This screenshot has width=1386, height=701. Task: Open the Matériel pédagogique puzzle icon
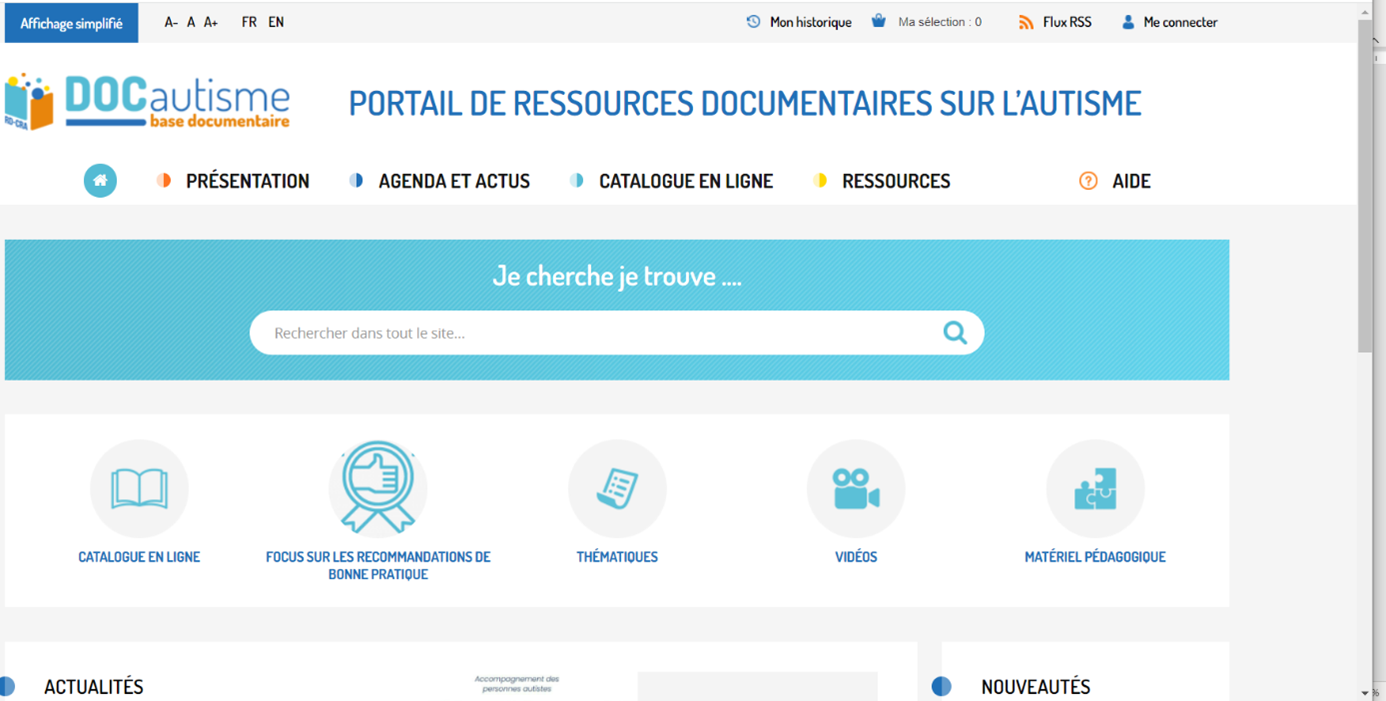coord(1095,489)
